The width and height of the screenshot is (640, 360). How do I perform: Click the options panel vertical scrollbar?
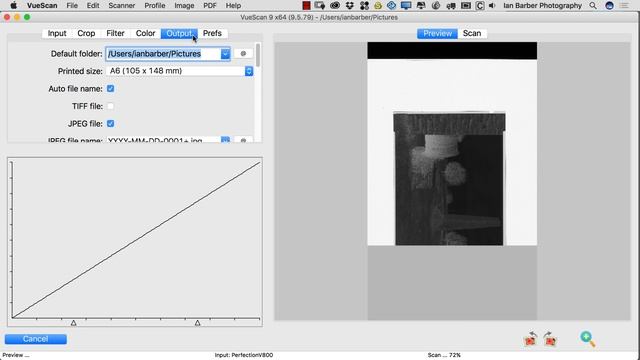[x=258, y=55]
